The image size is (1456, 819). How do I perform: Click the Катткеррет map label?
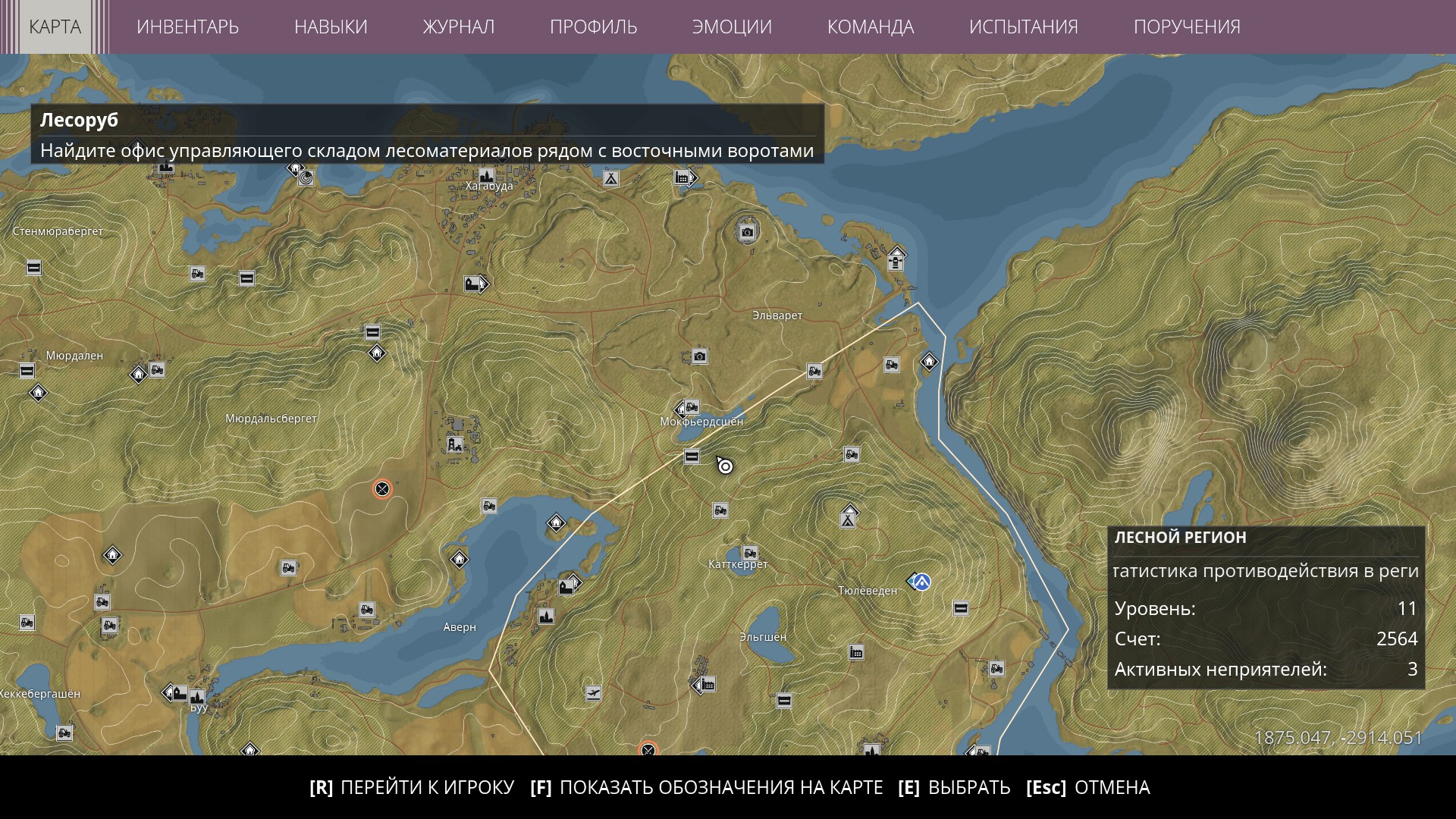point(738,564)
